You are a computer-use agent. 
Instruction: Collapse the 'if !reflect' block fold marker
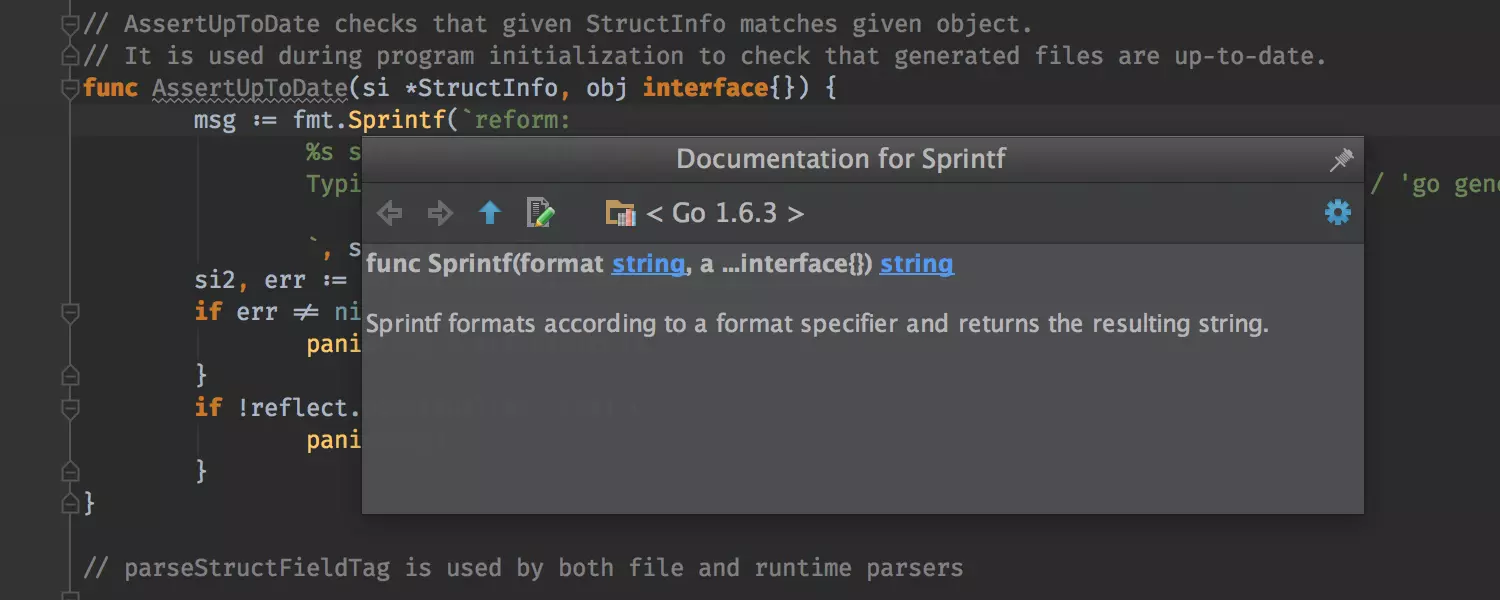(x=70, y=409)
